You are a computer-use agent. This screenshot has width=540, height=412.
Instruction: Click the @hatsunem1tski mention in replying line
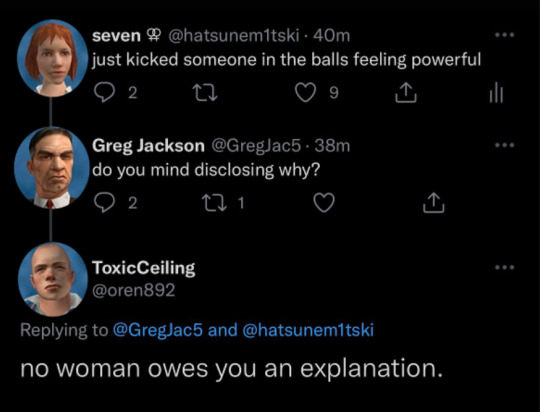(308, 330)
